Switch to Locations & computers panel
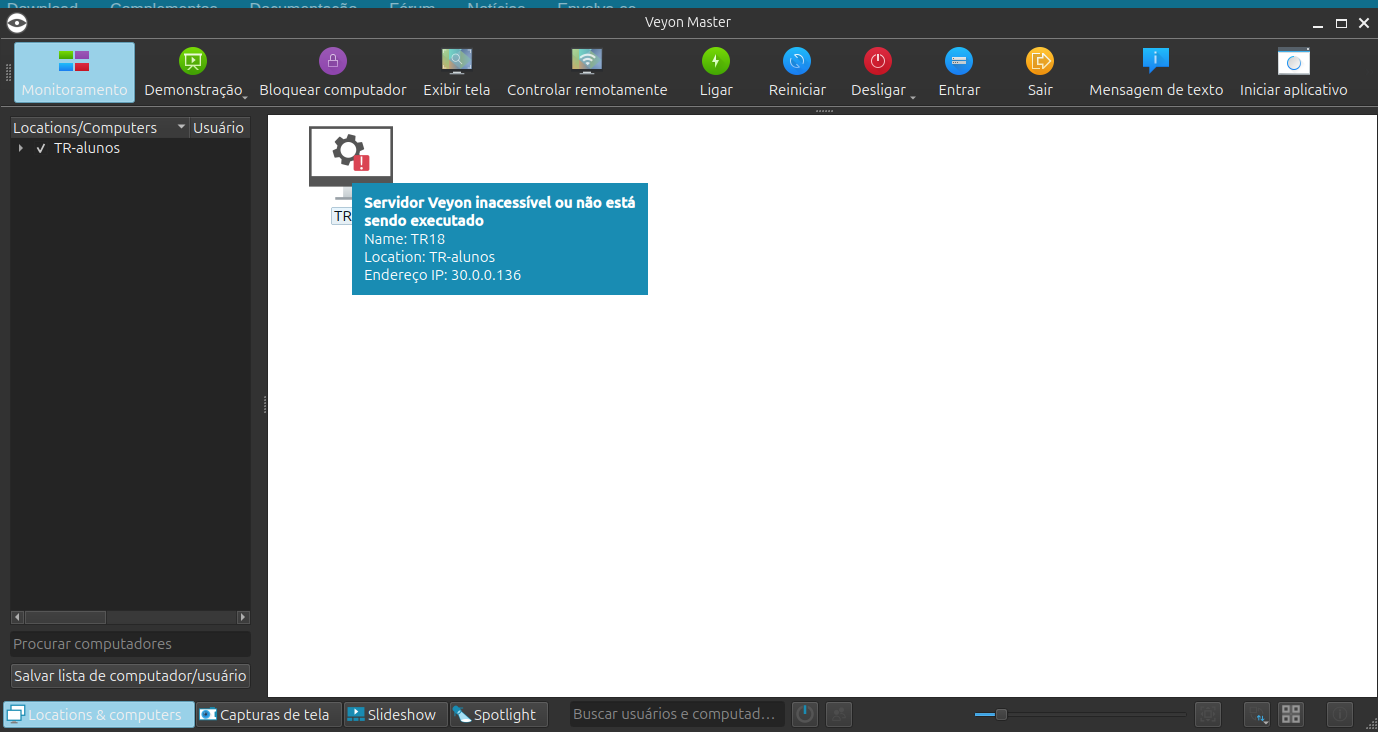 click(98, 714)
